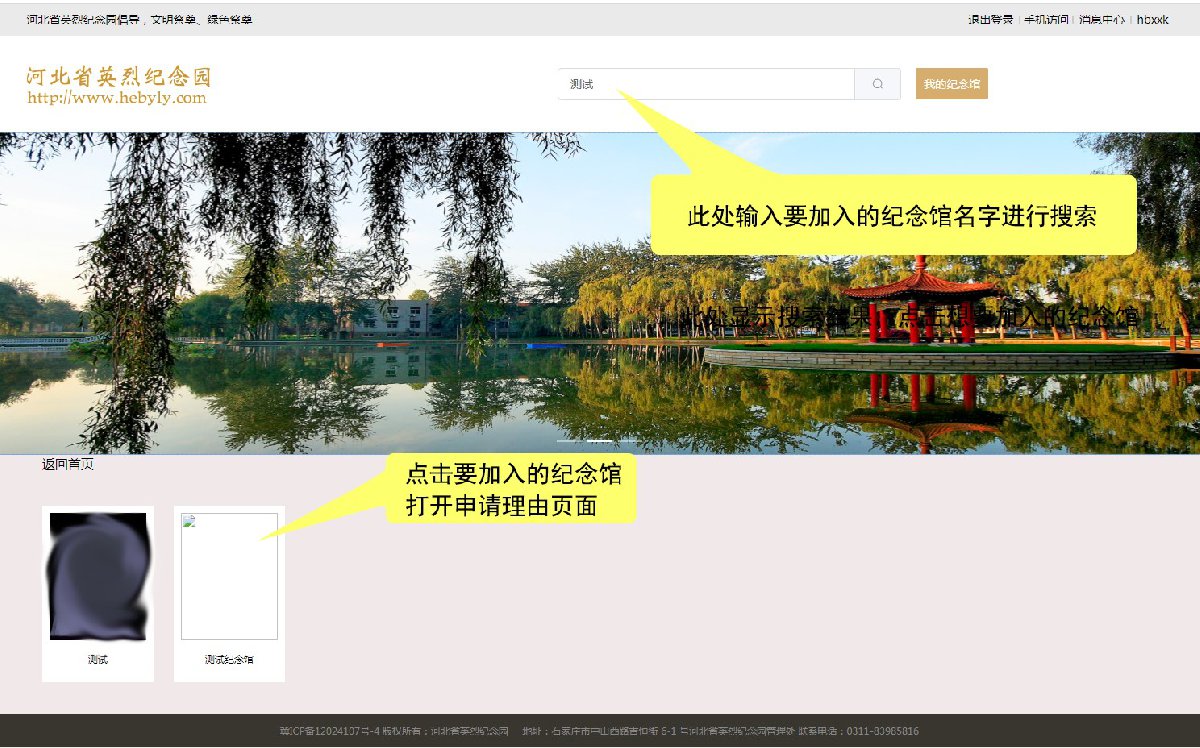Click the 河北省英烈纪念园 site logo

[x=119, y=77]
